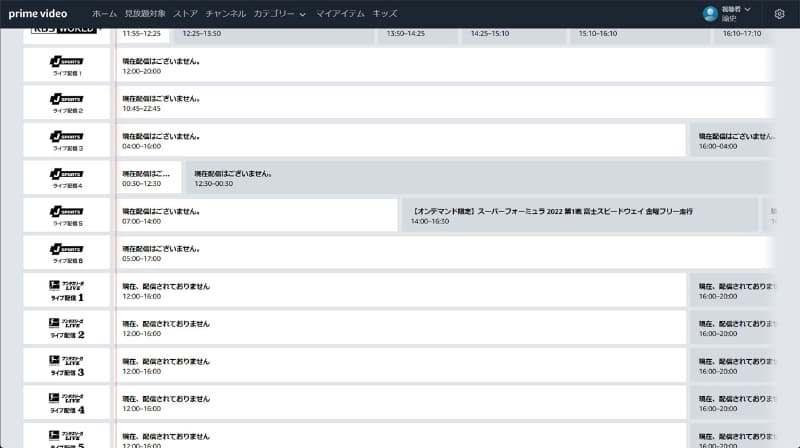
Task: Click the user profile avatar
Action: [x=710, y=14]
